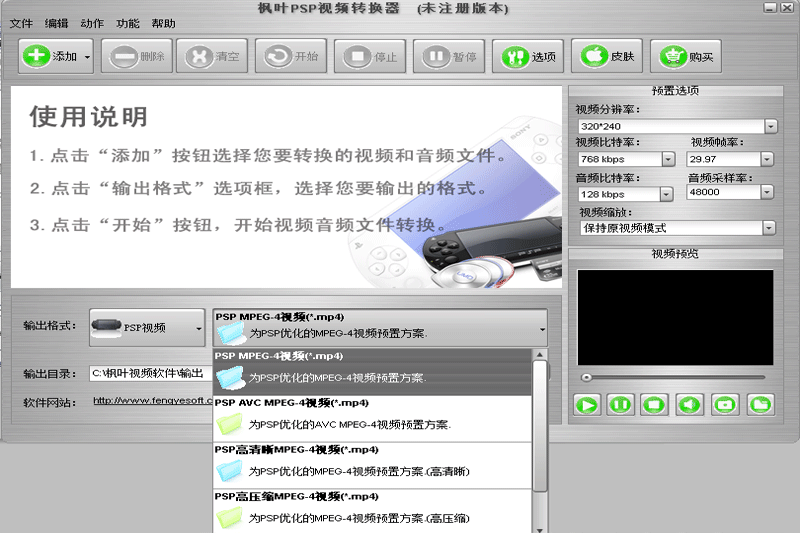The image size is (800, 533).
Task: Click the Delete (删除) toolbar button
Action: [136, 56]
